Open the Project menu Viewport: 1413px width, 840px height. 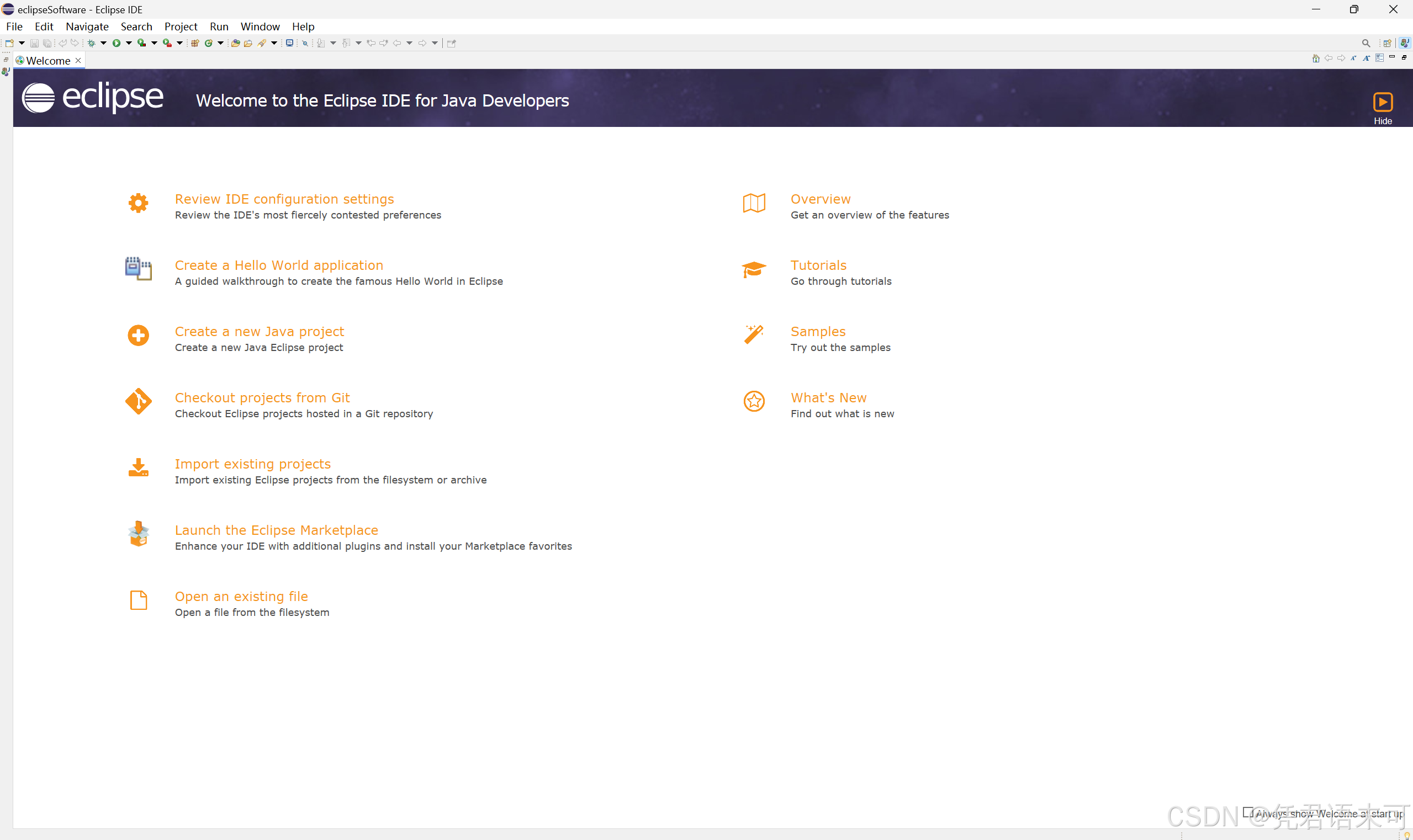pyautogui.click(x=181, y=26)
